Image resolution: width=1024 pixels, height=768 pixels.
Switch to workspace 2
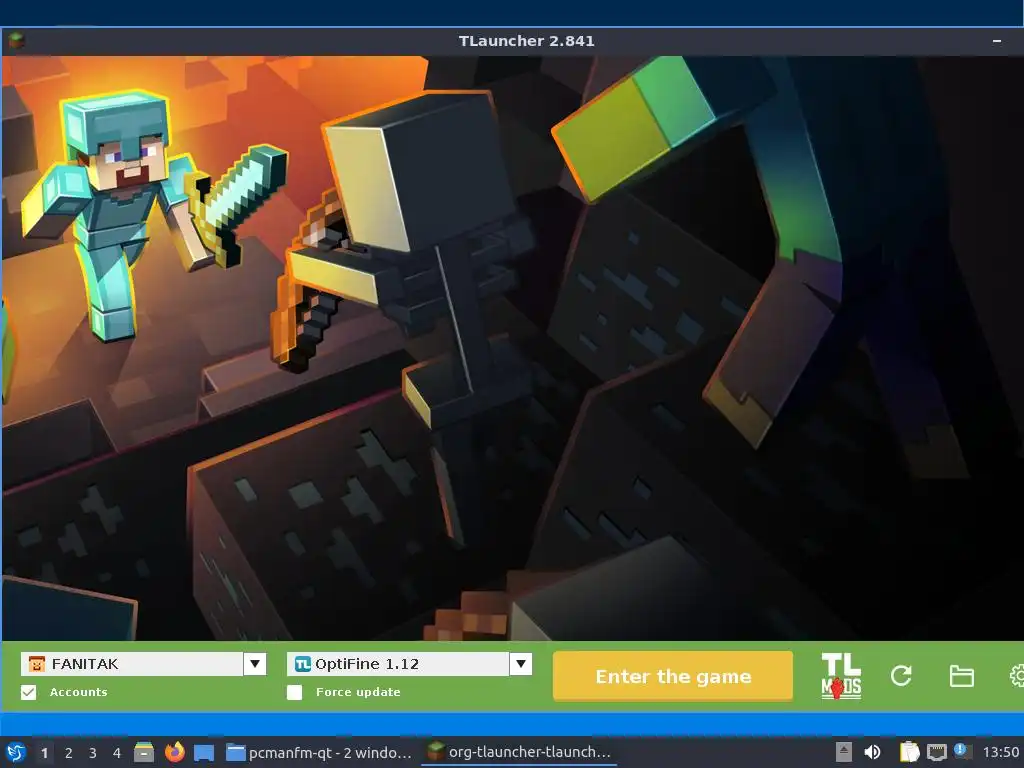(69, 753)
